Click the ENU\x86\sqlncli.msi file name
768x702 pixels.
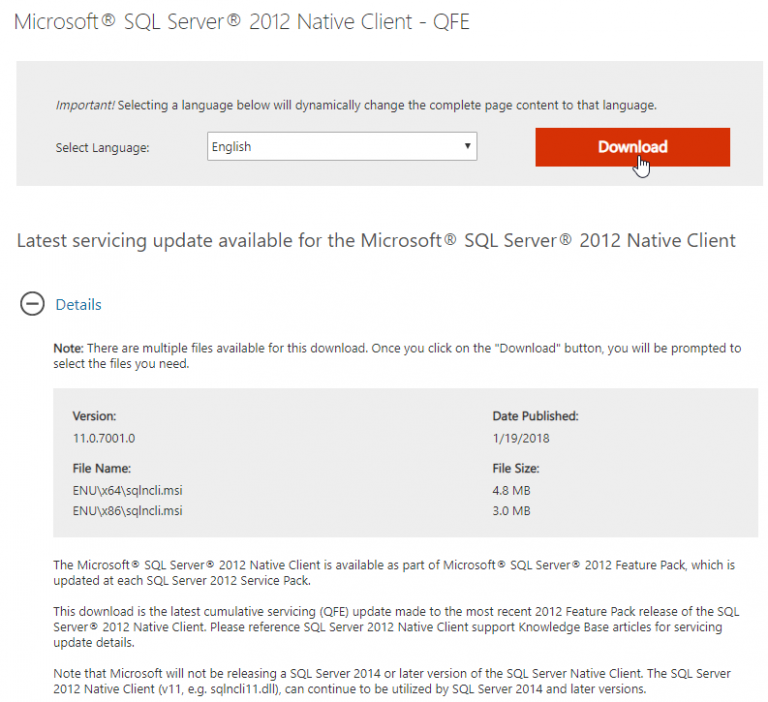click(127, 511)
